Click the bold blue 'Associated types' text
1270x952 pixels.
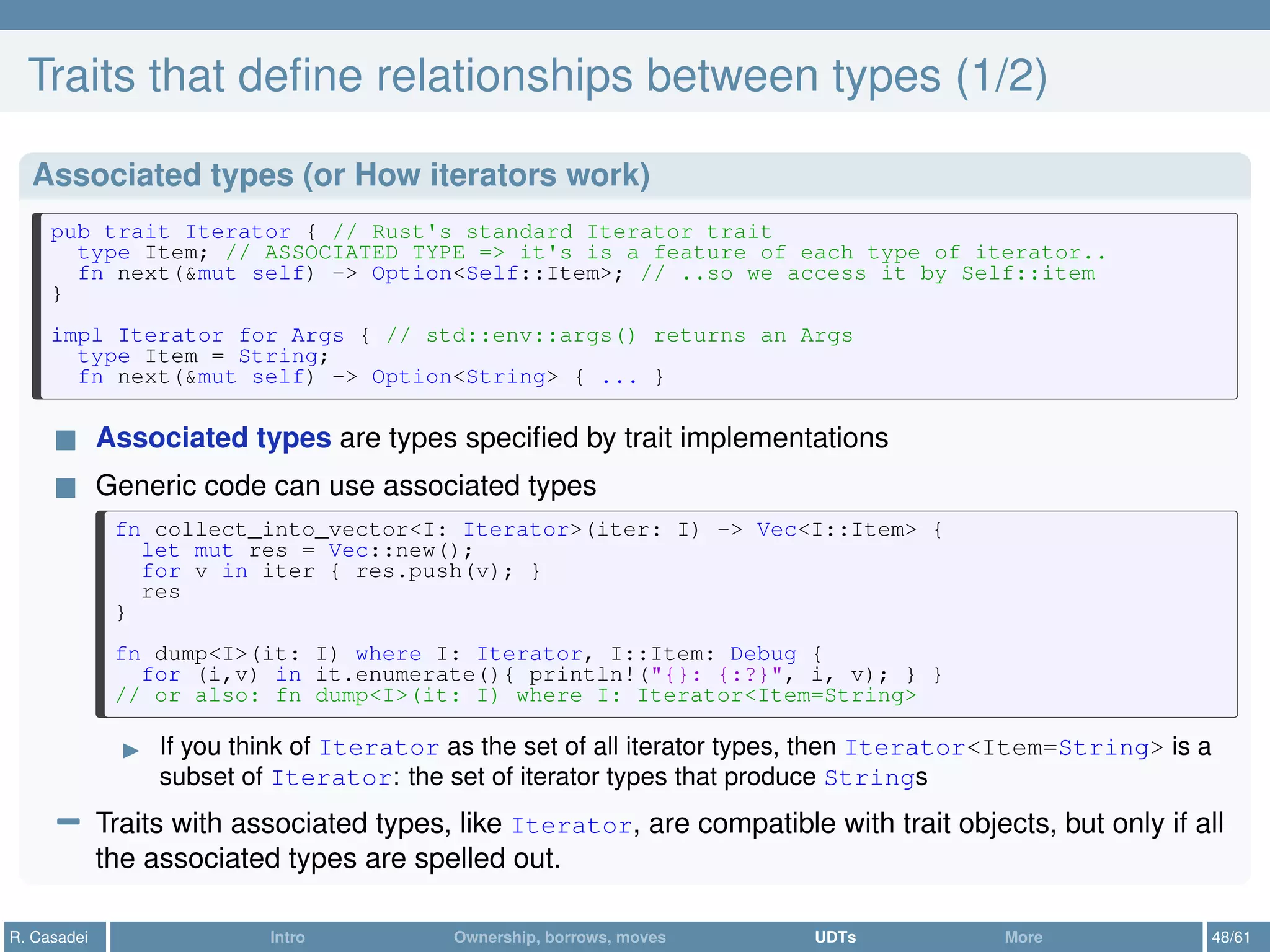click(x=214, y=438)
